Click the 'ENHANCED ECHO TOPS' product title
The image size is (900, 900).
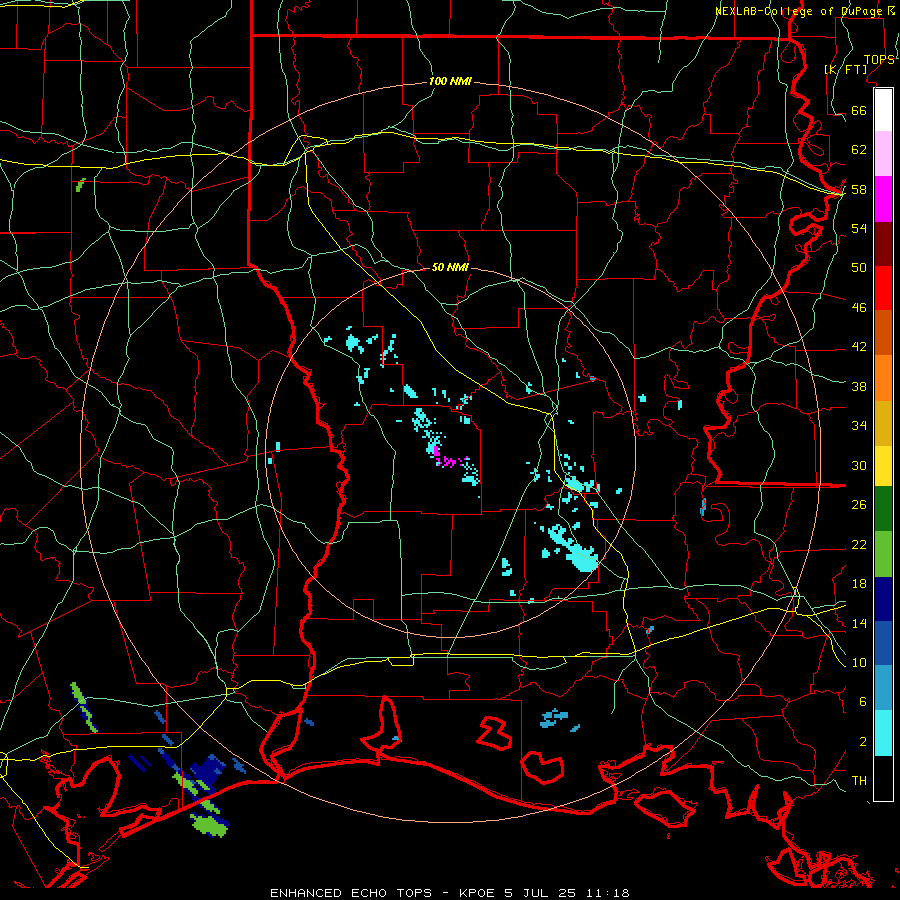tap(351, 893)
